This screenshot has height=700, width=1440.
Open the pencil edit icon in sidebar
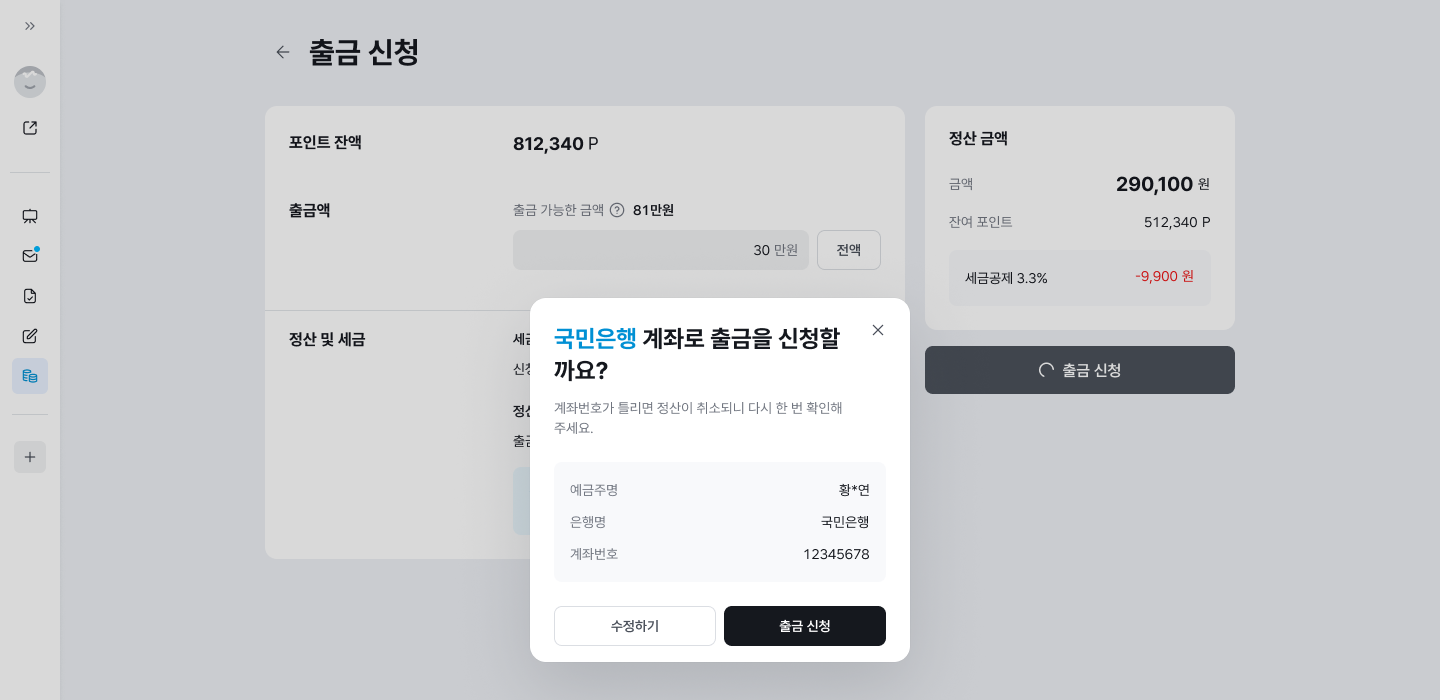30,336
